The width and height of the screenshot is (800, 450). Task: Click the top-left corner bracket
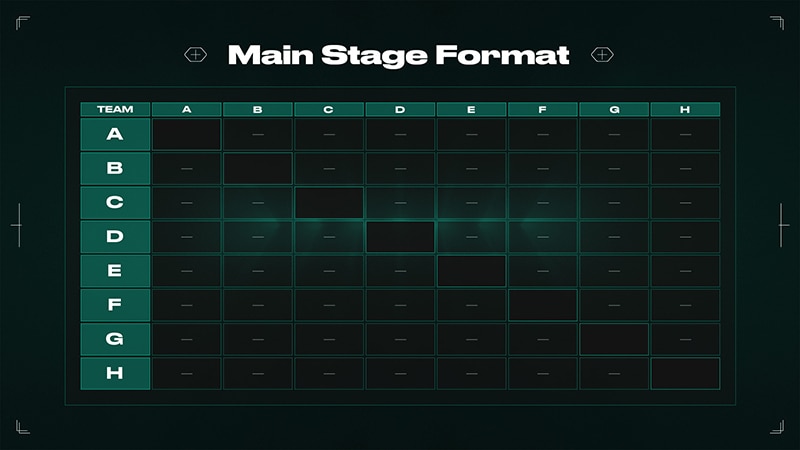pos(22,23)
